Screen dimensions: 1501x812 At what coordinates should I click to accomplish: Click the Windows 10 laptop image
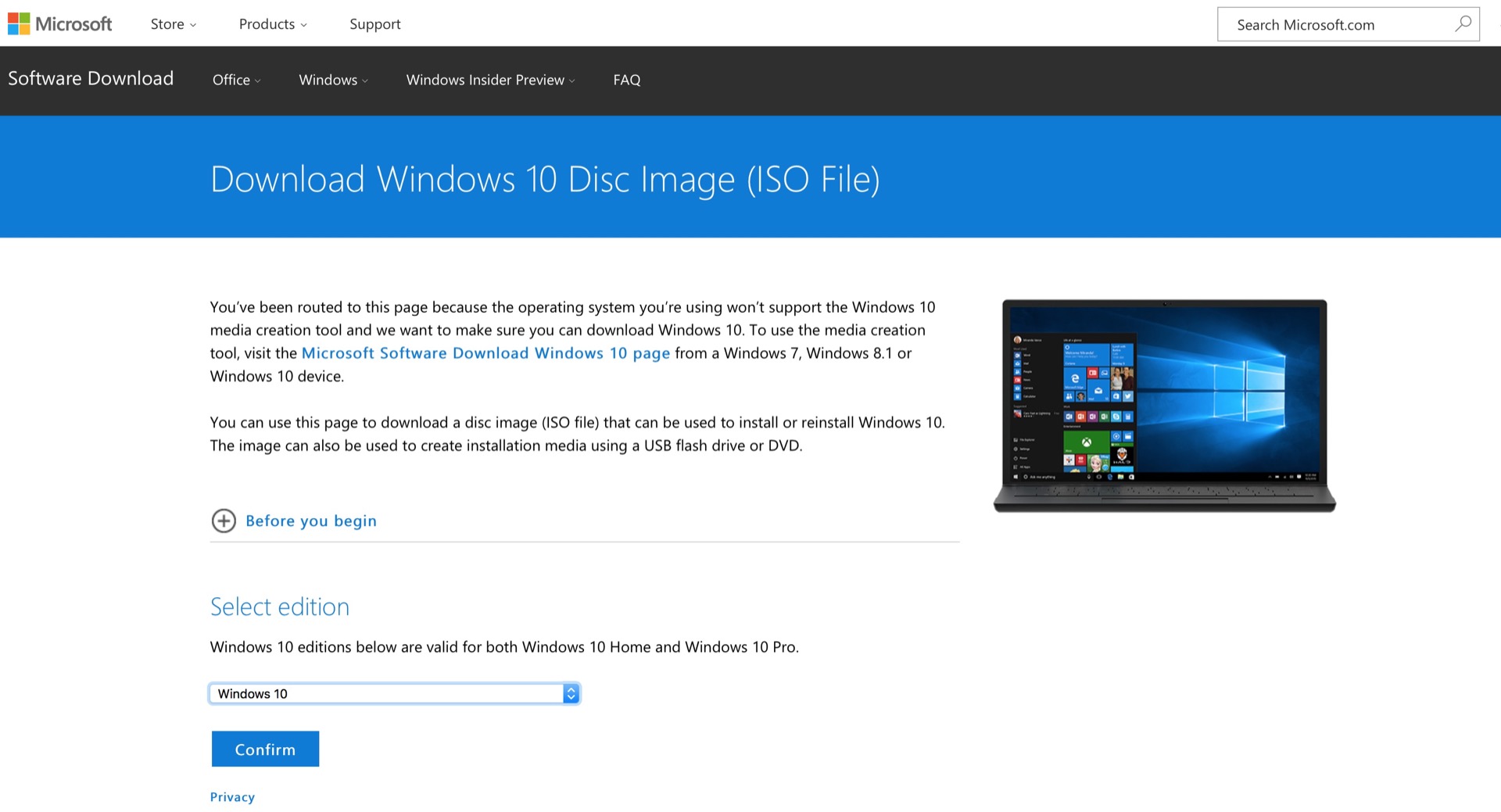coord(1164,405)
